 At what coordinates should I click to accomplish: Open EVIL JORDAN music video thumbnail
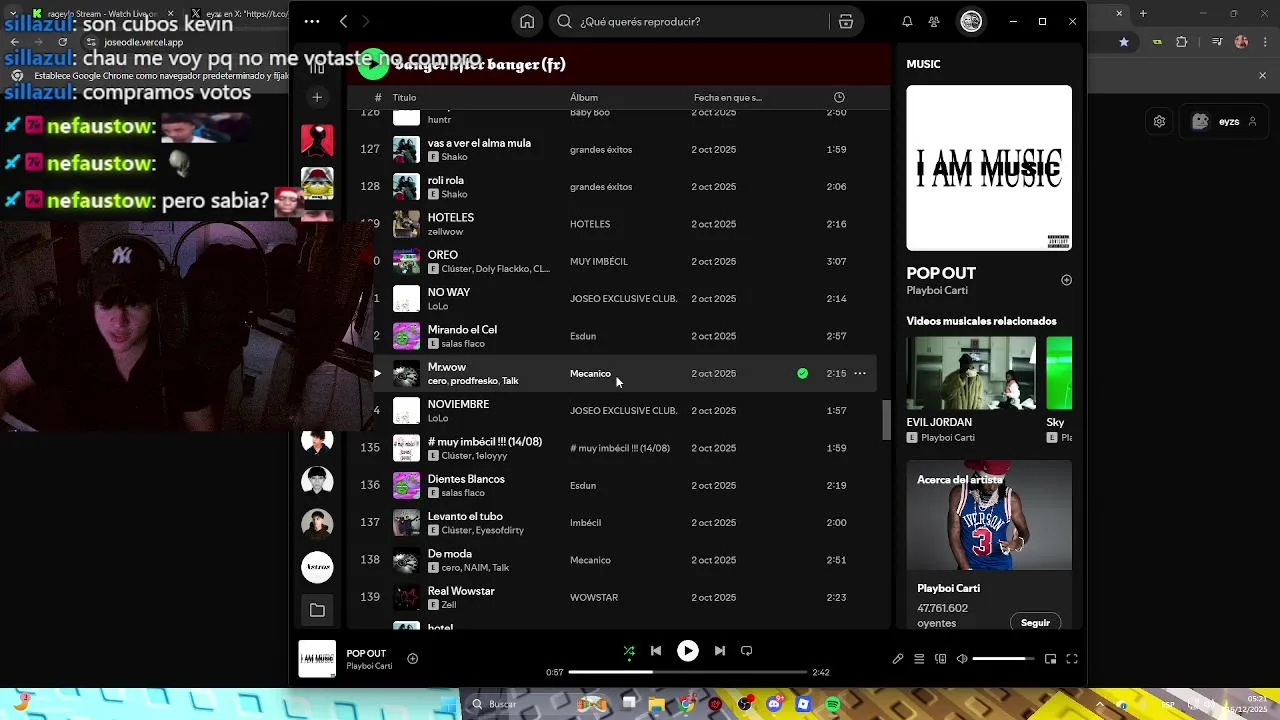[971, 373]
